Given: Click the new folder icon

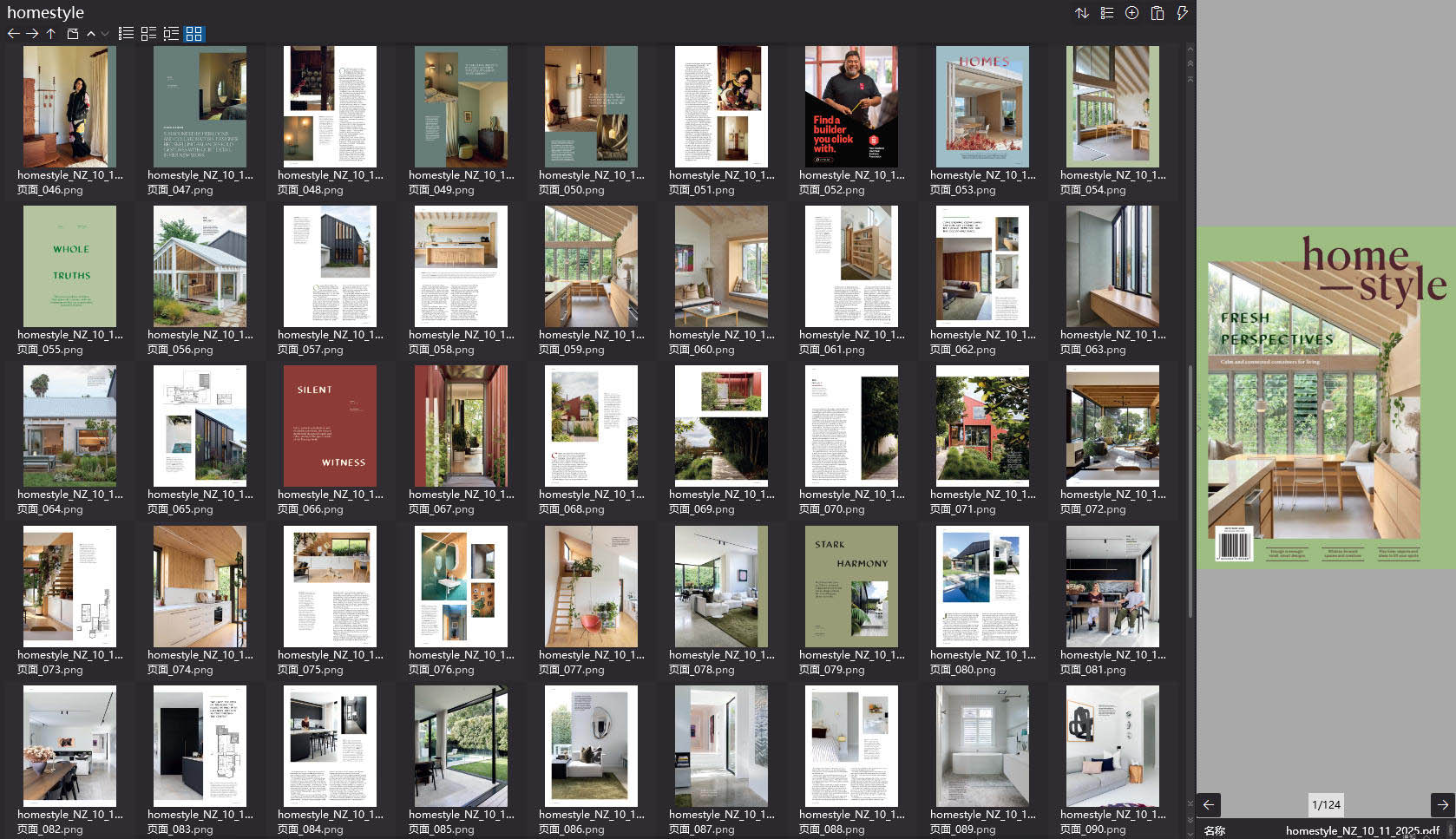Looking at the screenshot, I should click(73, 34).
